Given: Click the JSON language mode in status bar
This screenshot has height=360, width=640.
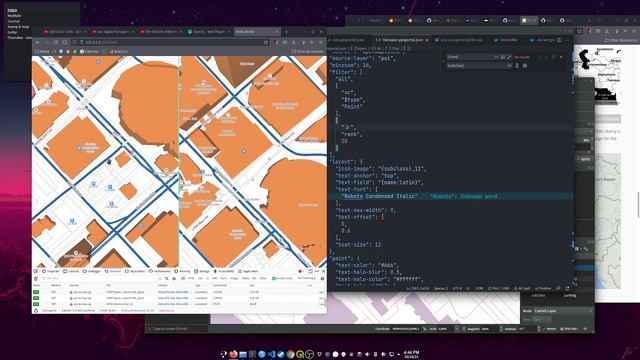Looking at the screenshot, I should (x=479, y=288).
